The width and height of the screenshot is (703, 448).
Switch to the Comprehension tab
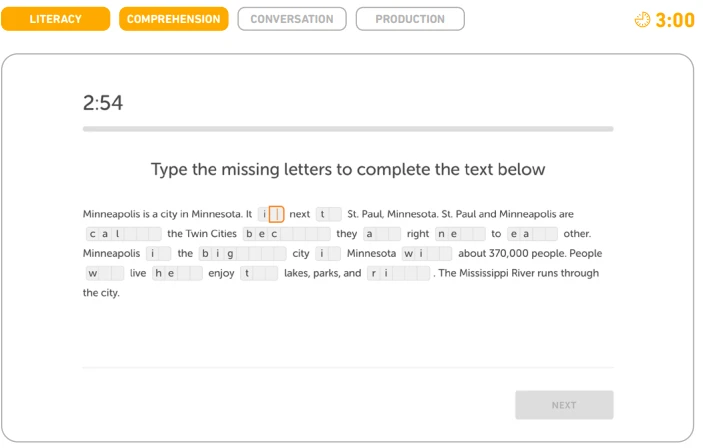point(174,19)
